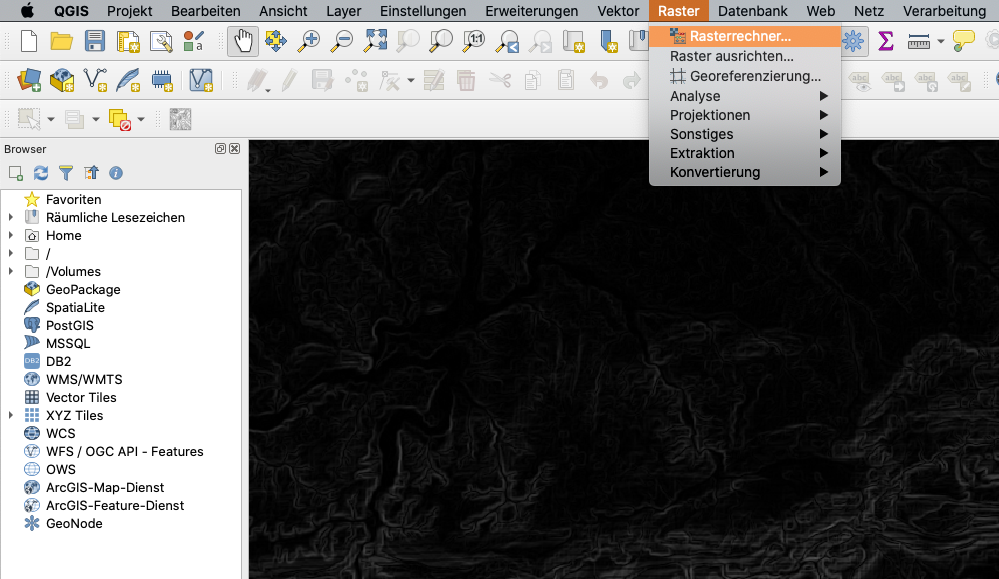Click the New Spatial Bookmark icon
Viewport: 999px width, 579px height.
[x=607, y=41]
